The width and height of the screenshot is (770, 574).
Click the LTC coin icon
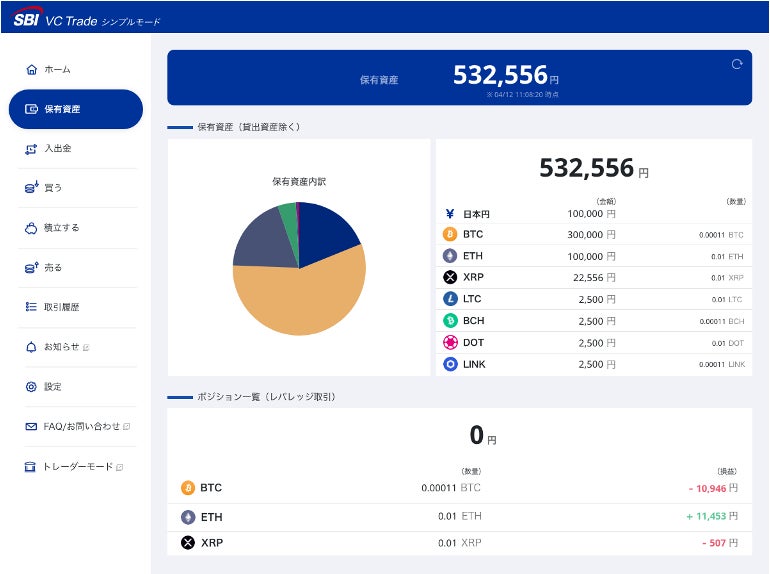coord(450,299)
